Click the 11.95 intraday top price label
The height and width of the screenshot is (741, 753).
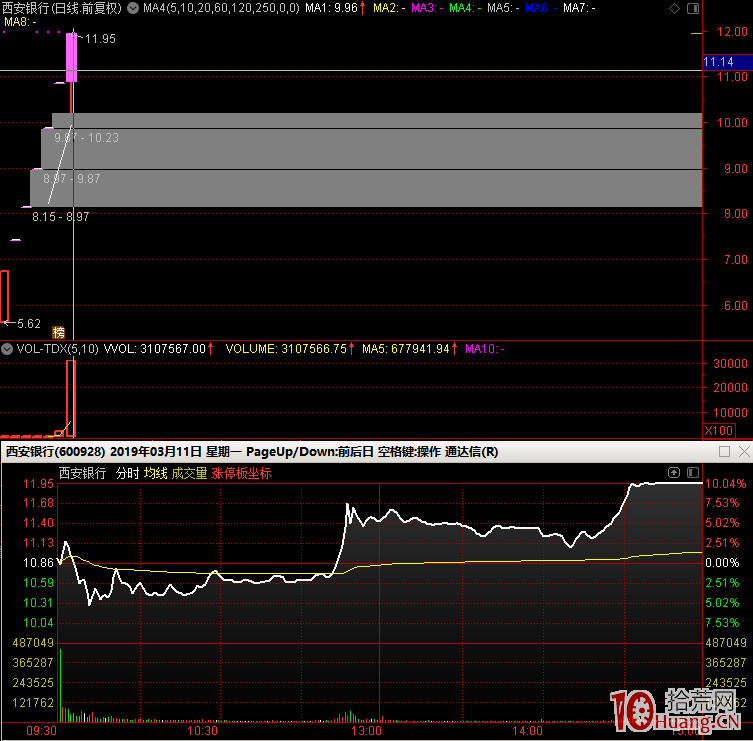pyautogui.click(x=38, y=484)
